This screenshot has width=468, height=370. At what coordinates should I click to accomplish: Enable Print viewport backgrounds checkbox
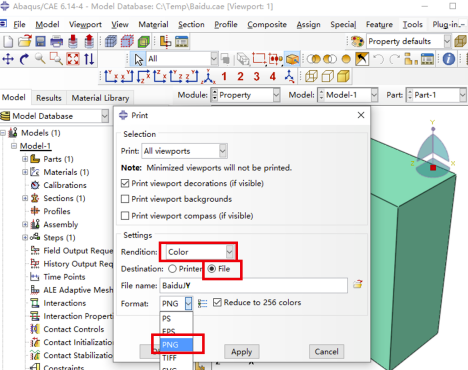click(125, 199)
